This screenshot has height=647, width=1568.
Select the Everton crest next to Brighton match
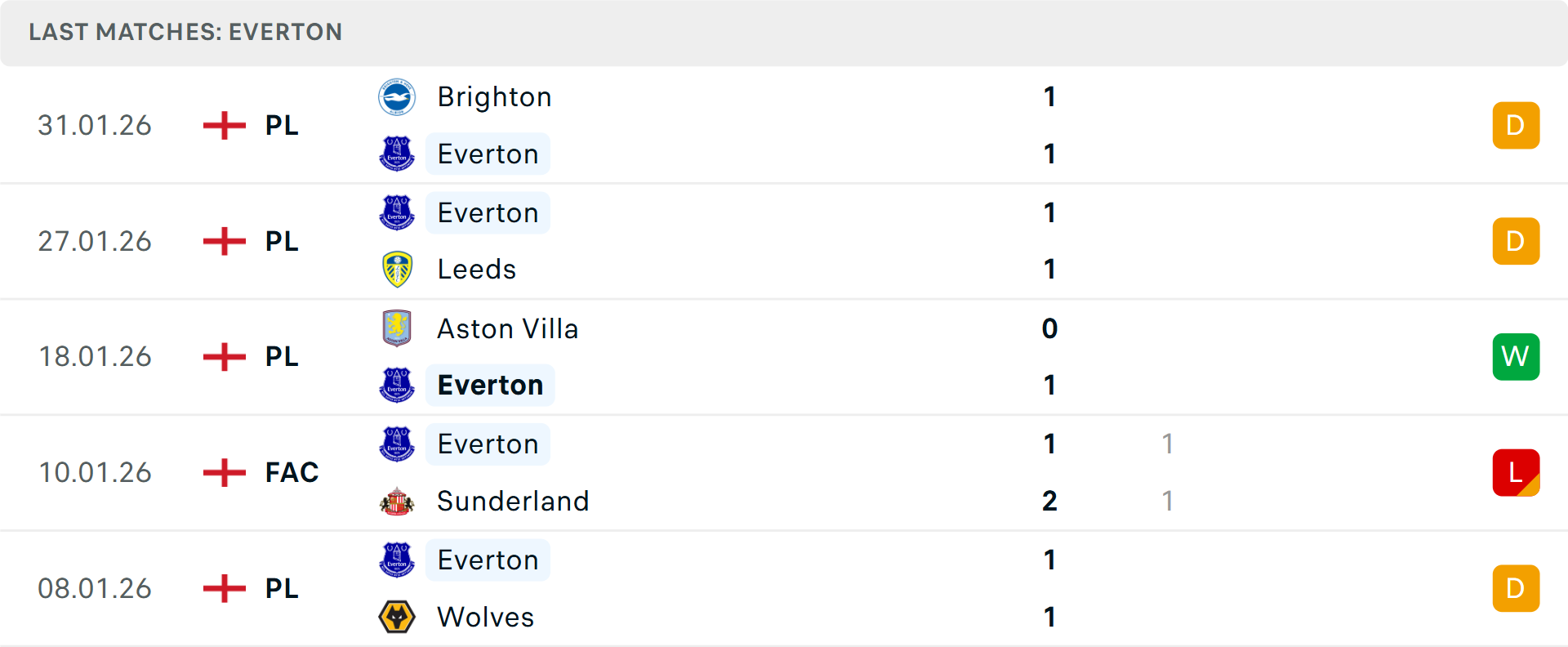pyautogui.click(x=397, y=154)
